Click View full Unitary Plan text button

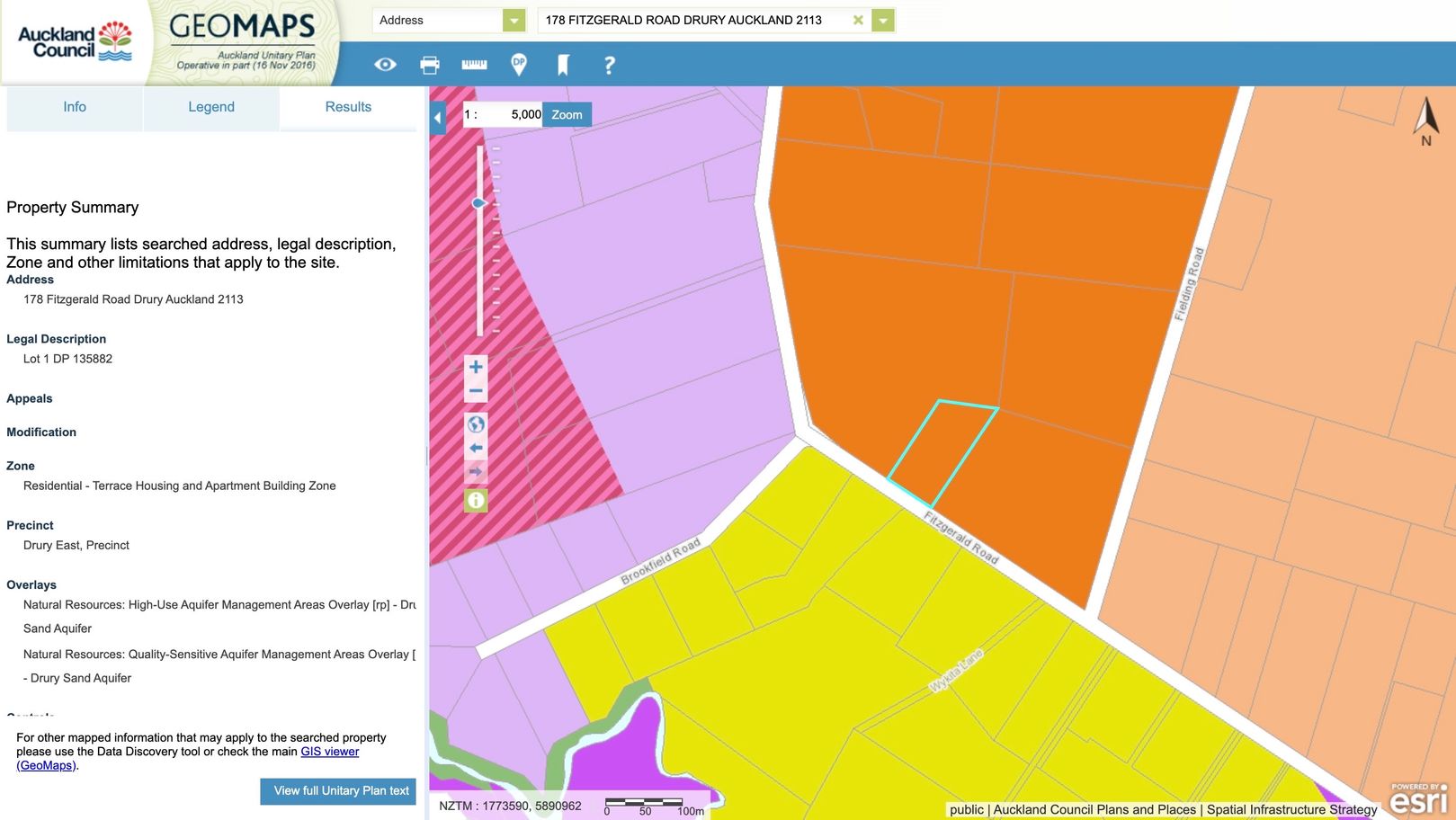(x=338, y=791)
